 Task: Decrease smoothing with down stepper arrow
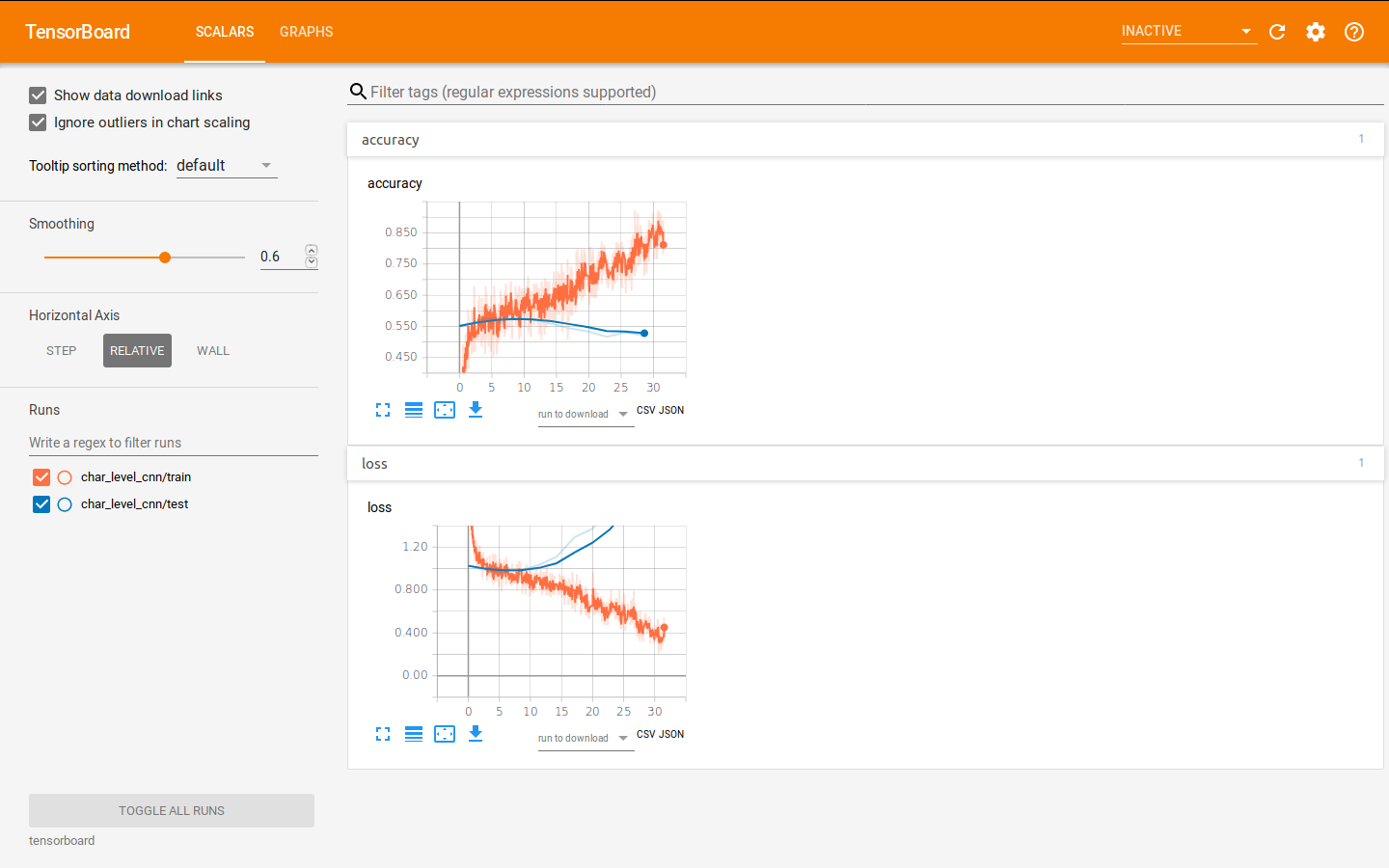312,262
